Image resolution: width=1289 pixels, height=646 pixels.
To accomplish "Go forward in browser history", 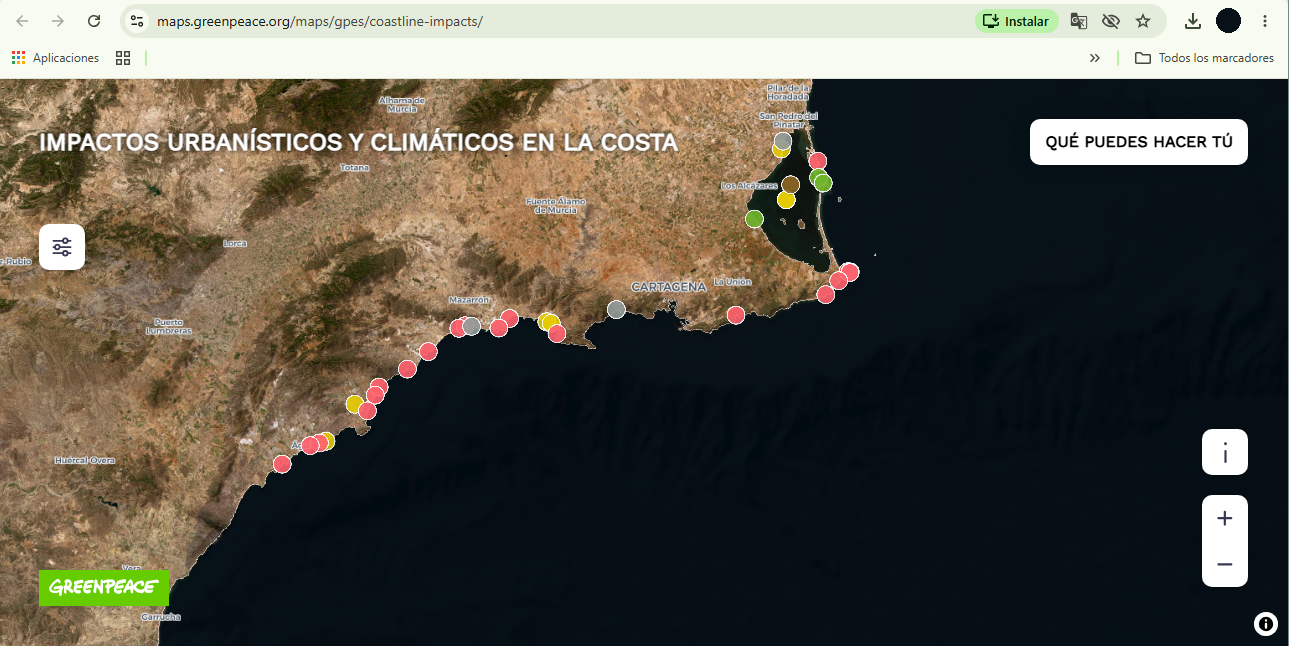I will [x=58, y=21].
